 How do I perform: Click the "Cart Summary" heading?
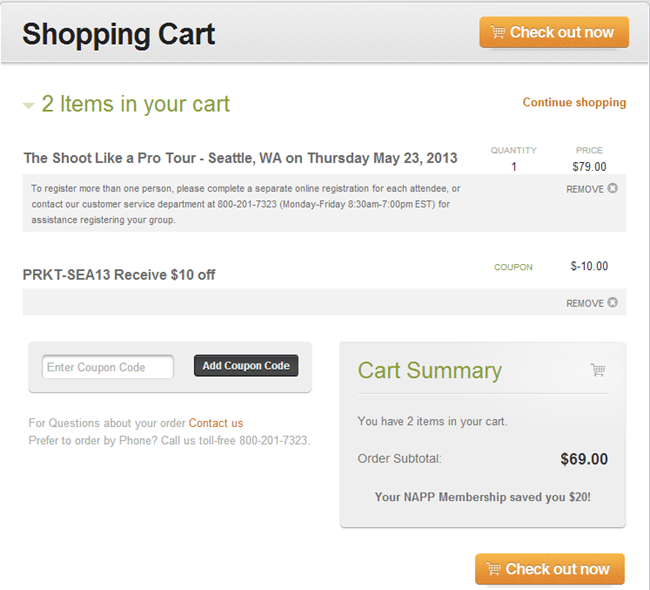(x=430, y=370)
